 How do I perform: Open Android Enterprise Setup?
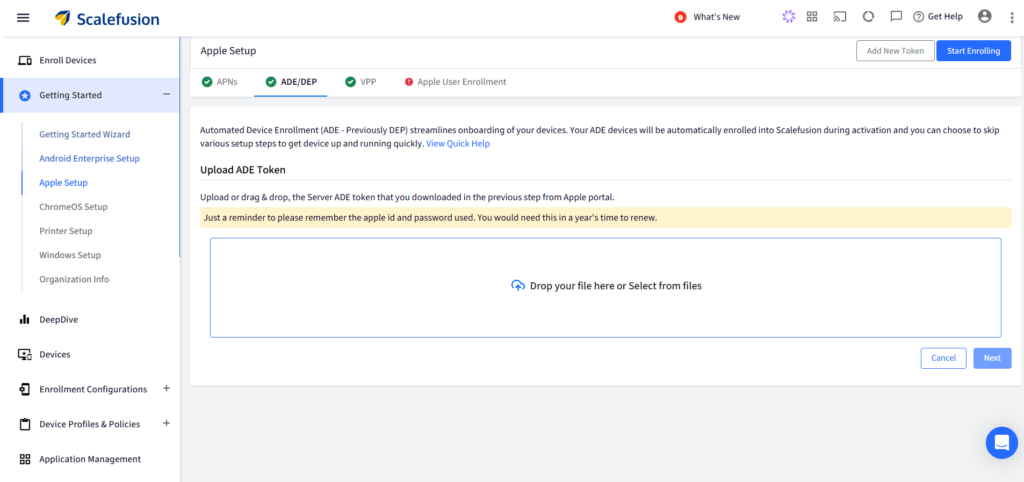click(x=89, y=159)
